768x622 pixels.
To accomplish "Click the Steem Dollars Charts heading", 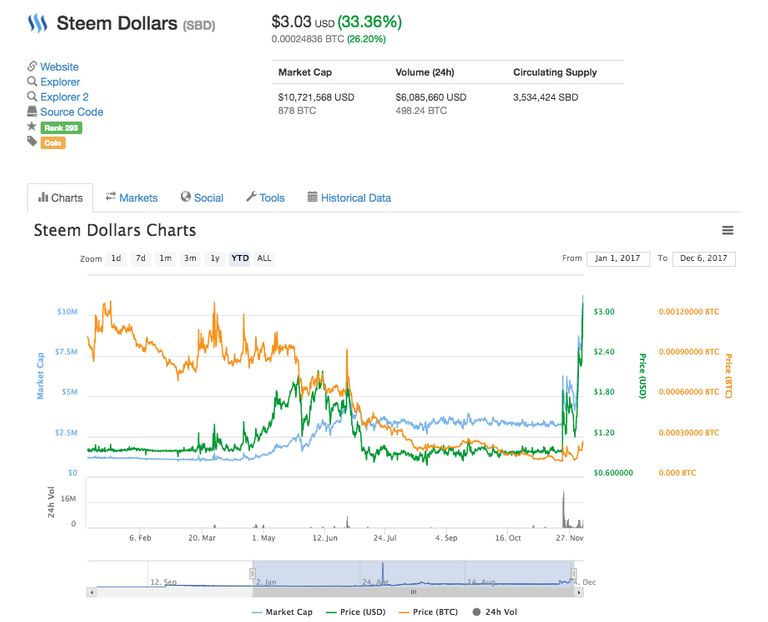I will (x=115, y=230).
